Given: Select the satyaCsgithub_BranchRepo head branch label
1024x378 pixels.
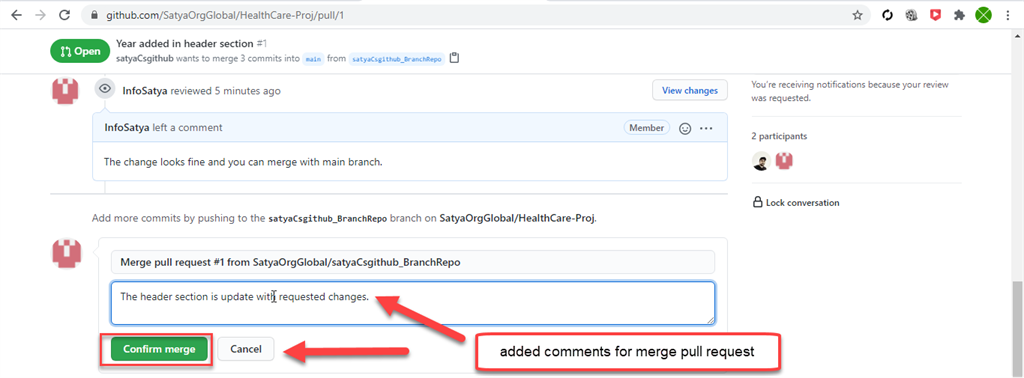Looking at the screenshot, I should (x=396, y=59).
